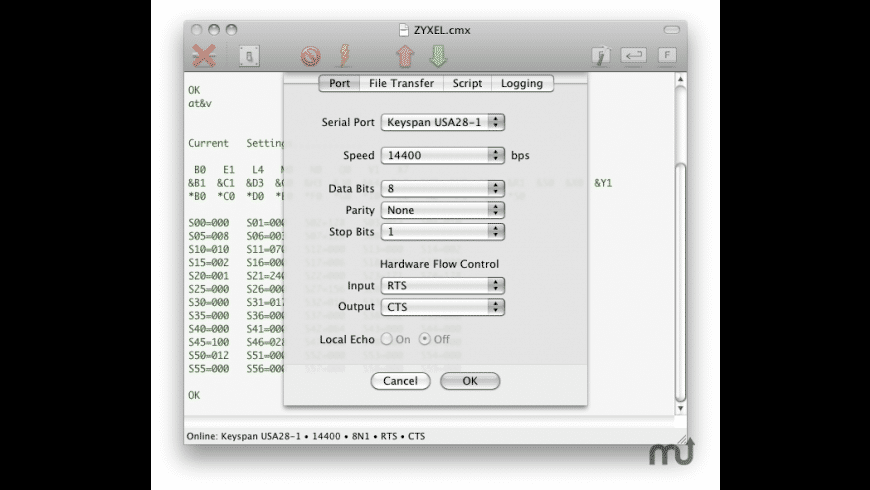Open the Serial Port dropdown
This screenshot has width=870, height=490.
coord(442,123)
